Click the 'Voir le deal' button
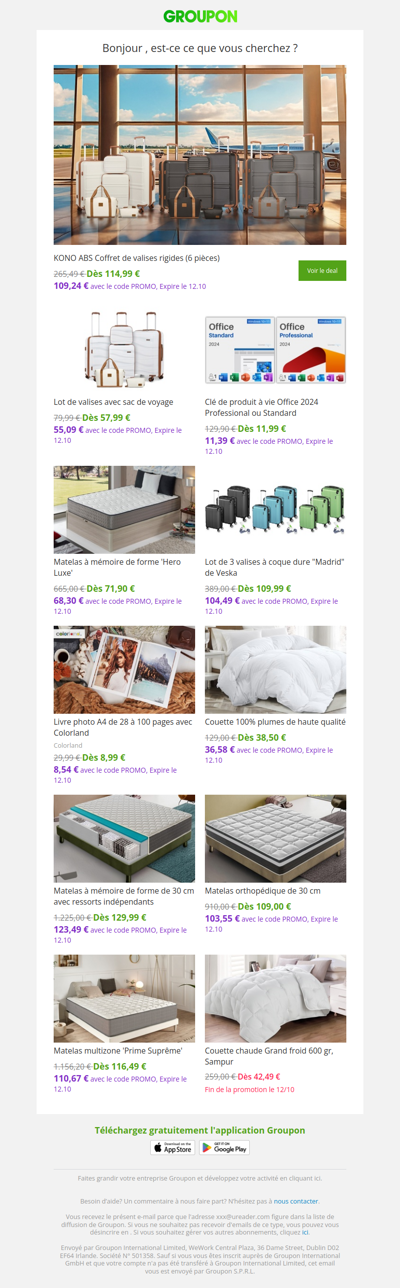 [x=322, y=271]
